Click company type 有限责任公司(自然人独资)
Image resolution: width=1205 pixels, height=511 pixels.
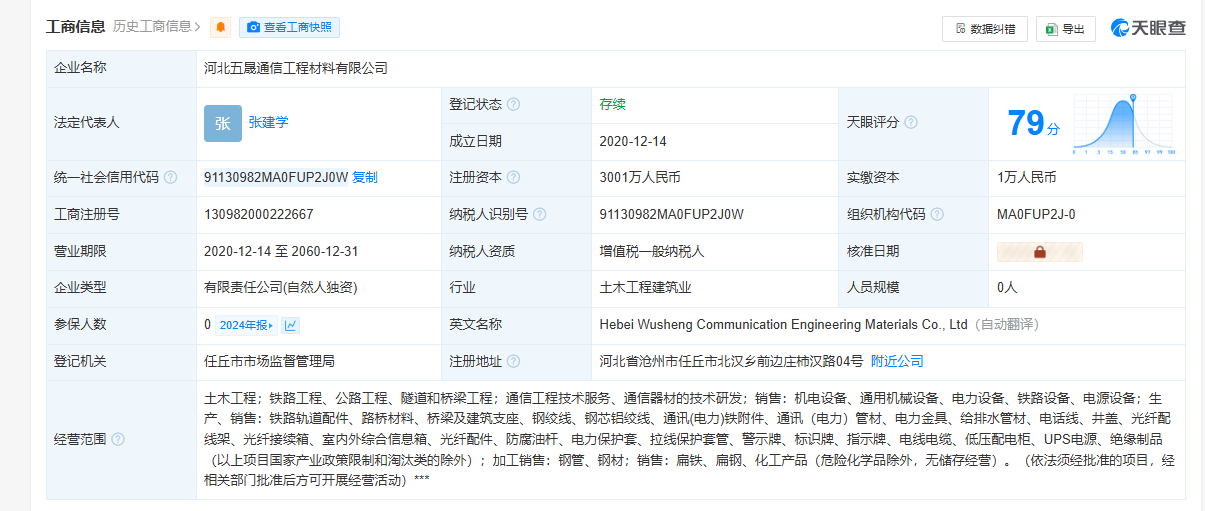click(280, 288)
